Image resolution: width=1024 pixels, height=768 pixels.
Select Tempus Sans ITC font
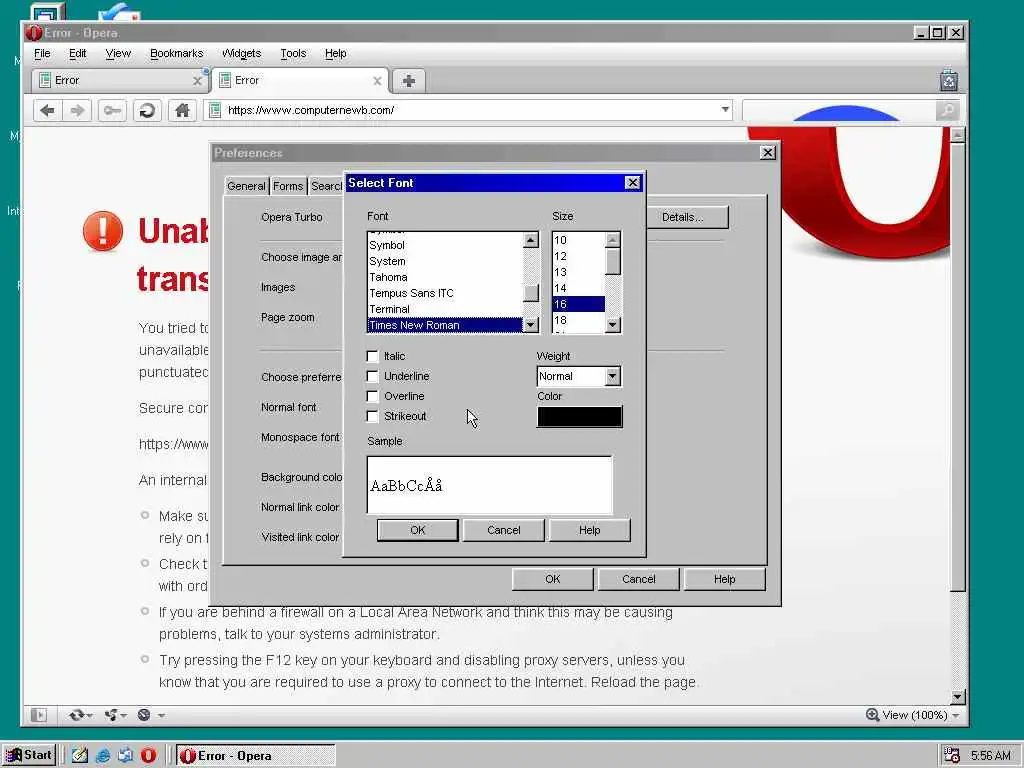pyautogui.click(x=445, y=293)
